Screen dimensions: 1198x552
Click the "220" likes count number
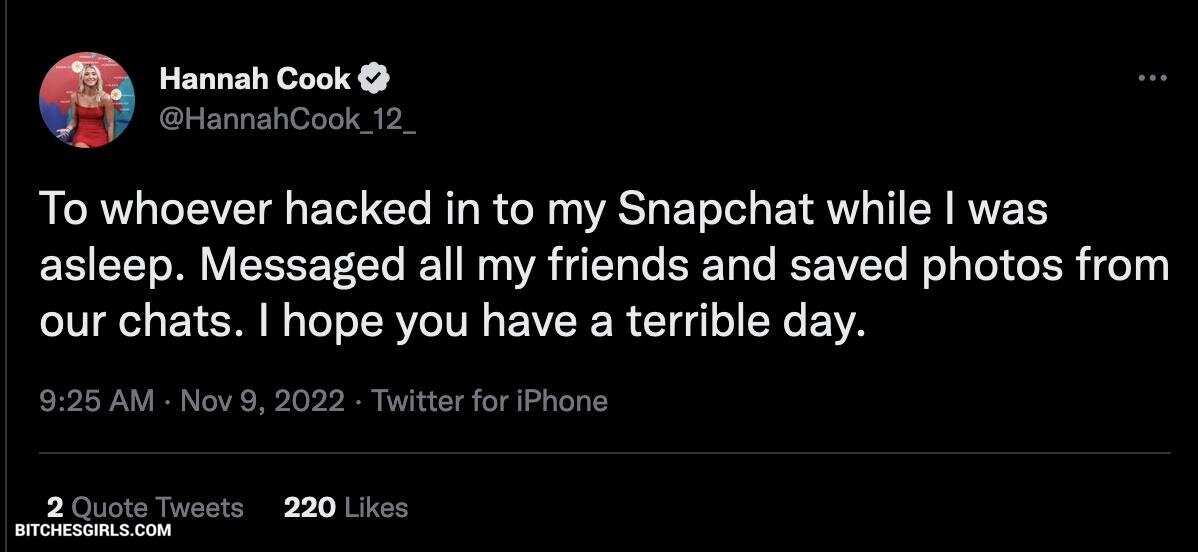[309, 508]
